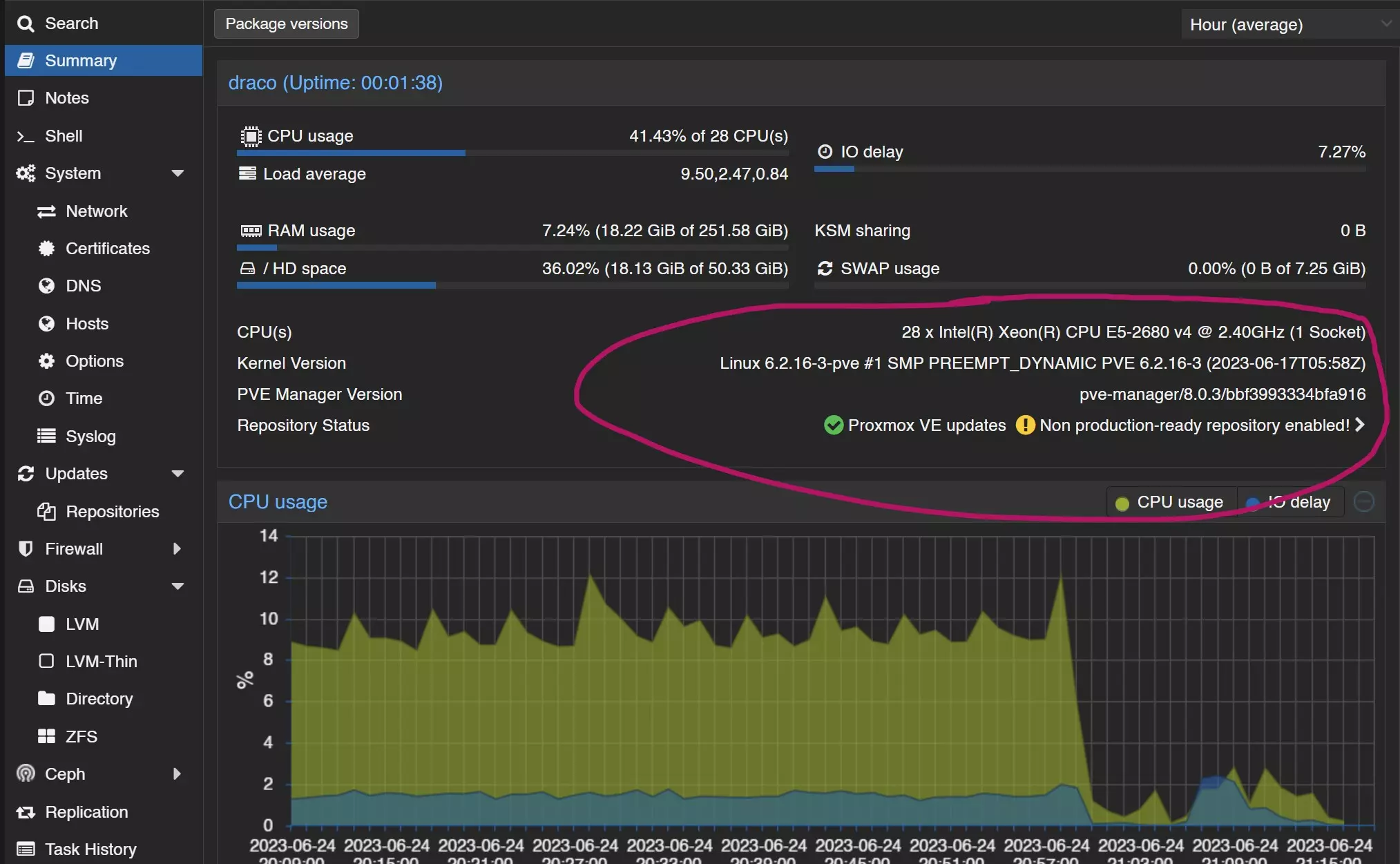Click the HD space progress bar

tap(512, 285)
